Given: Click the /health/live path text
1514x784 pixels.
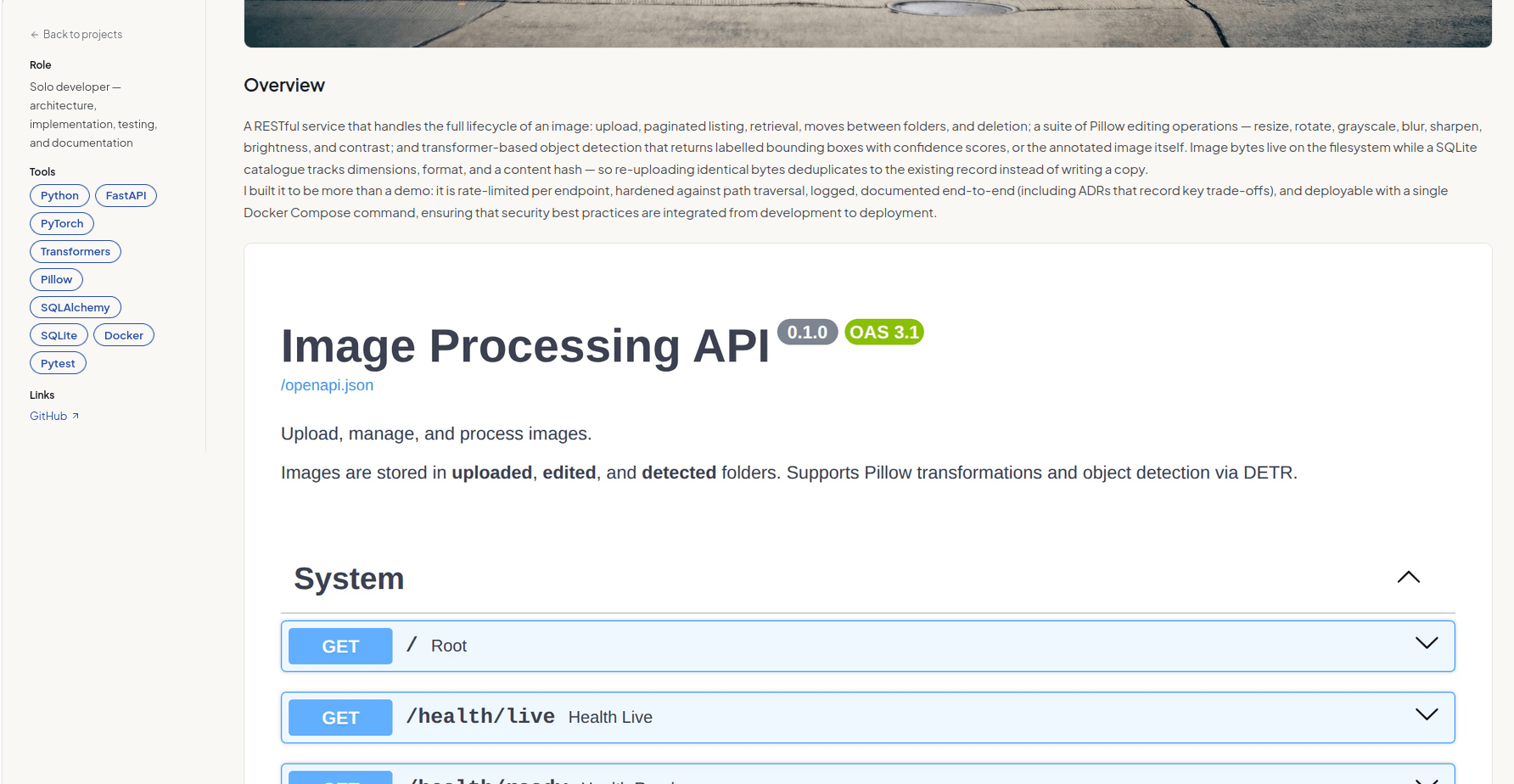Looking at the screenshot, I should (x=480, y=717).
